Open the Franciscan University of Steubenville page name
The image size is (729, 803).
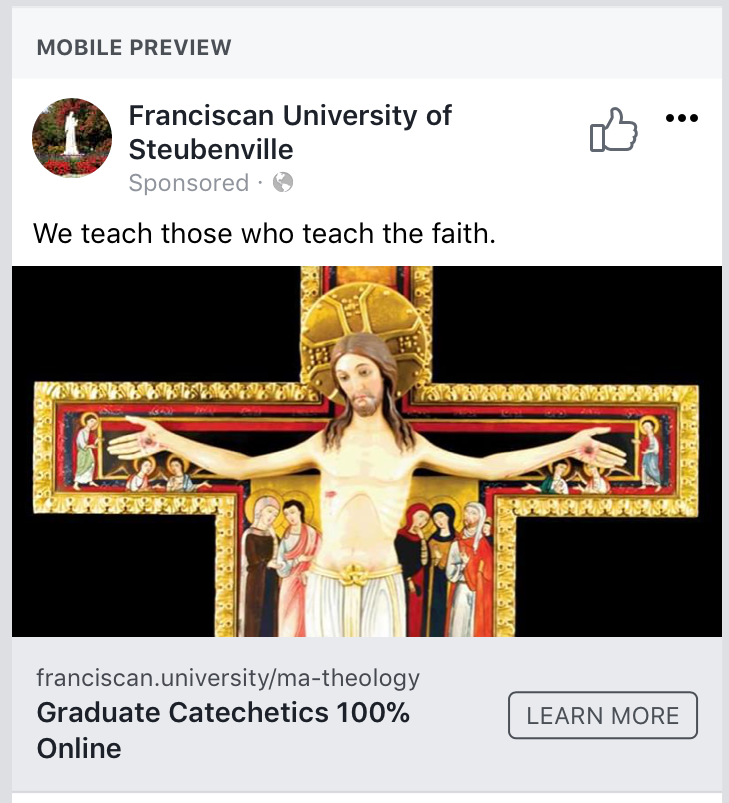point(290,132)
